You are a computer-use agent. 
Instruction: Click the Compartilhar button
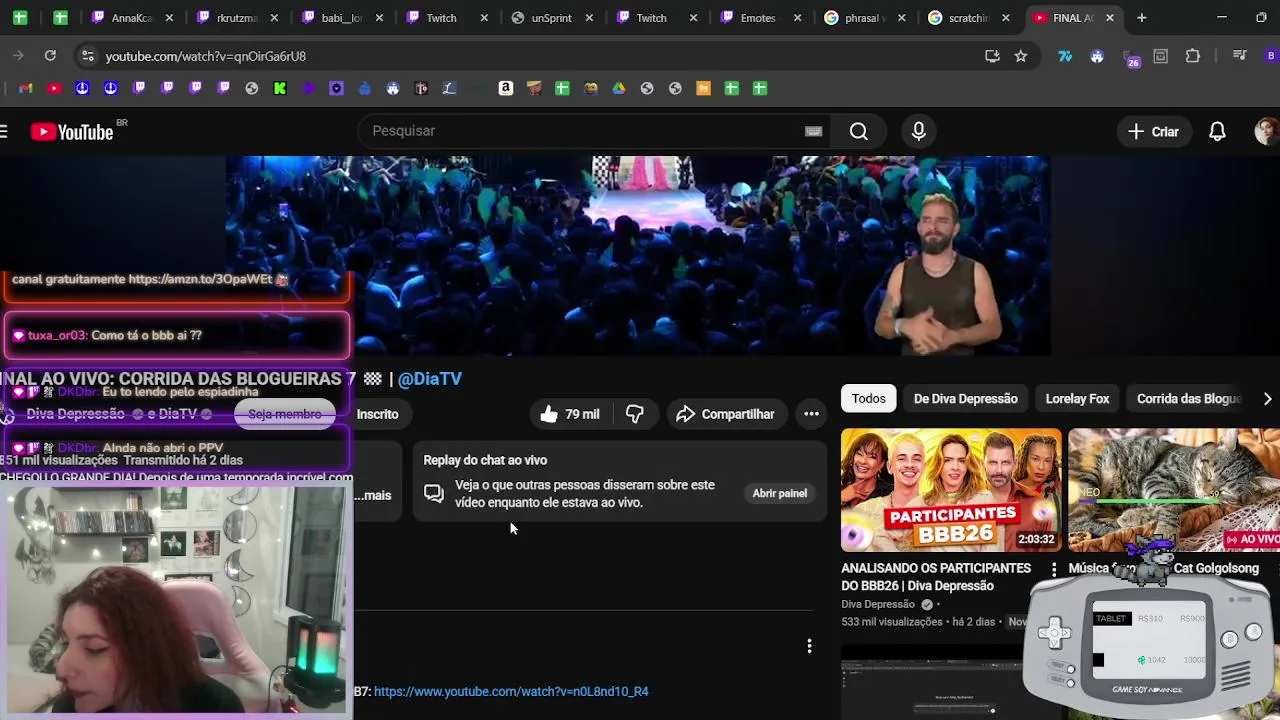coord(725,414)
